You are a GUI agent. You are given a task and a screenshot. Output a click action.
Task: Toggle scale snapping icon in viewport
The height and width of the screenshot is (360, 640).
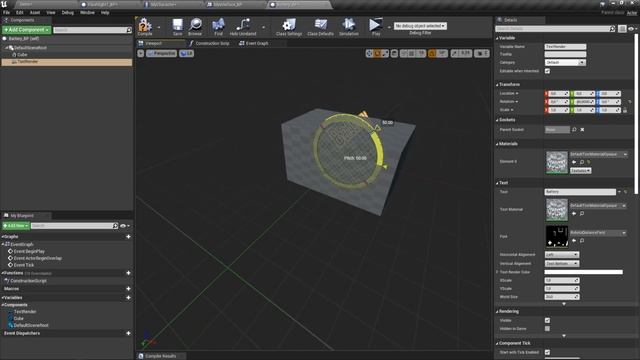click(455, 53)
